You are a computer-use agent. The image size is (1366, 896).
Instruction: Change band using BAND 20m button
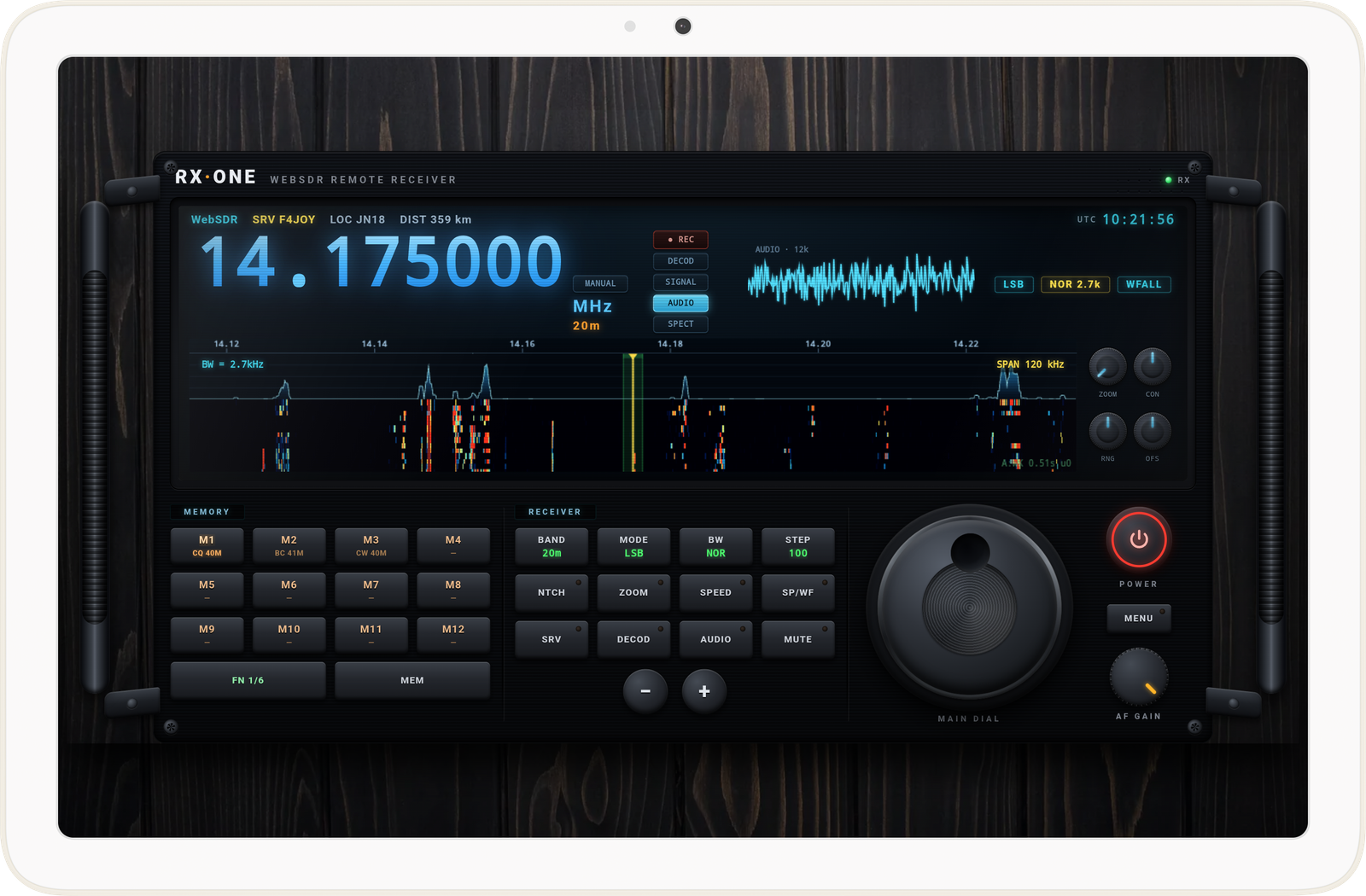pos(552,546)
